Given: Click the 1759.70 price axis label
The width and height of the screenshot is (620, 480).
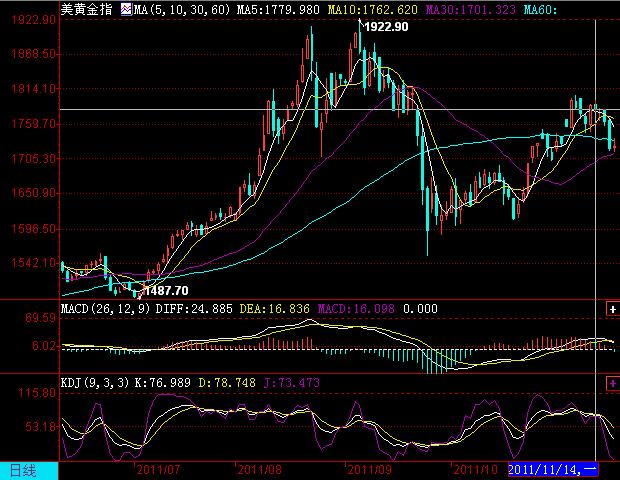Looking at the screenshot, I should (34, 124).
